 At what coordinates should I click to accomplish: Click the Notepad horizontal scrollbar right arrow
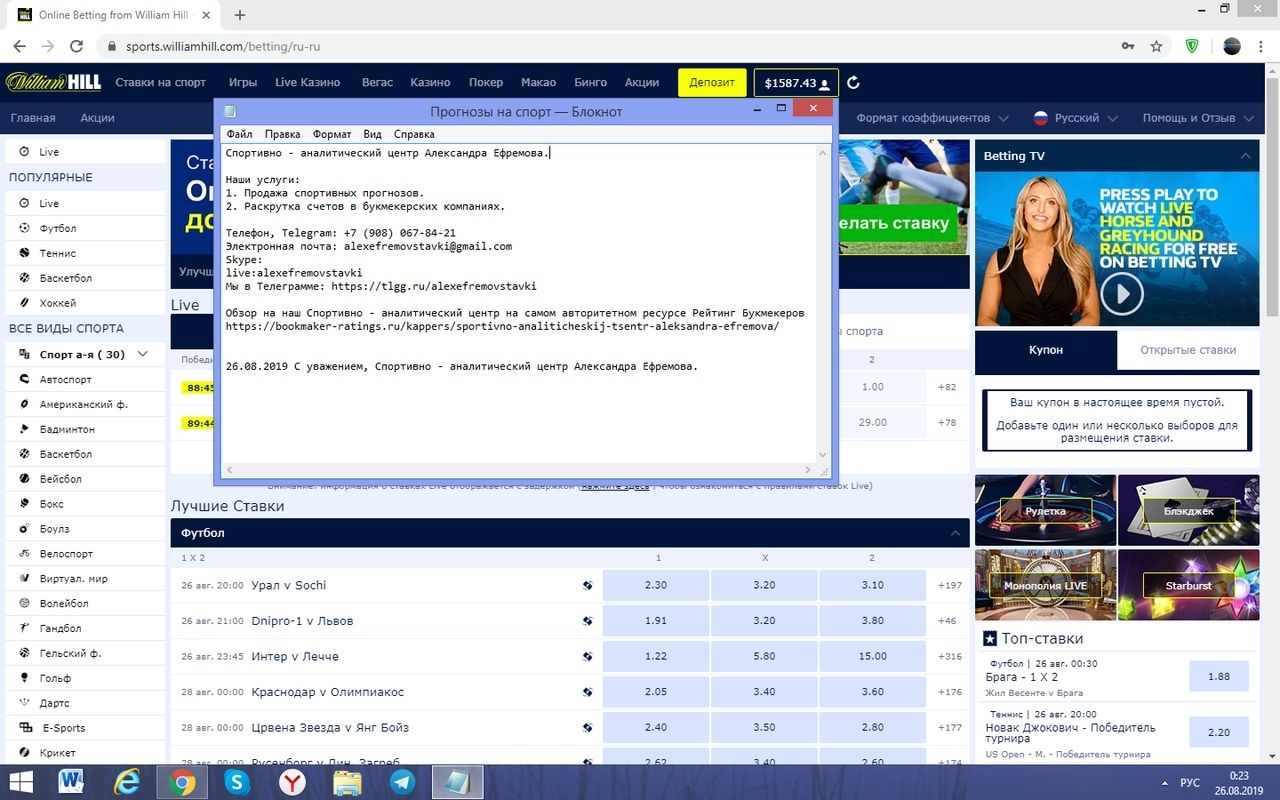[808, 469]
